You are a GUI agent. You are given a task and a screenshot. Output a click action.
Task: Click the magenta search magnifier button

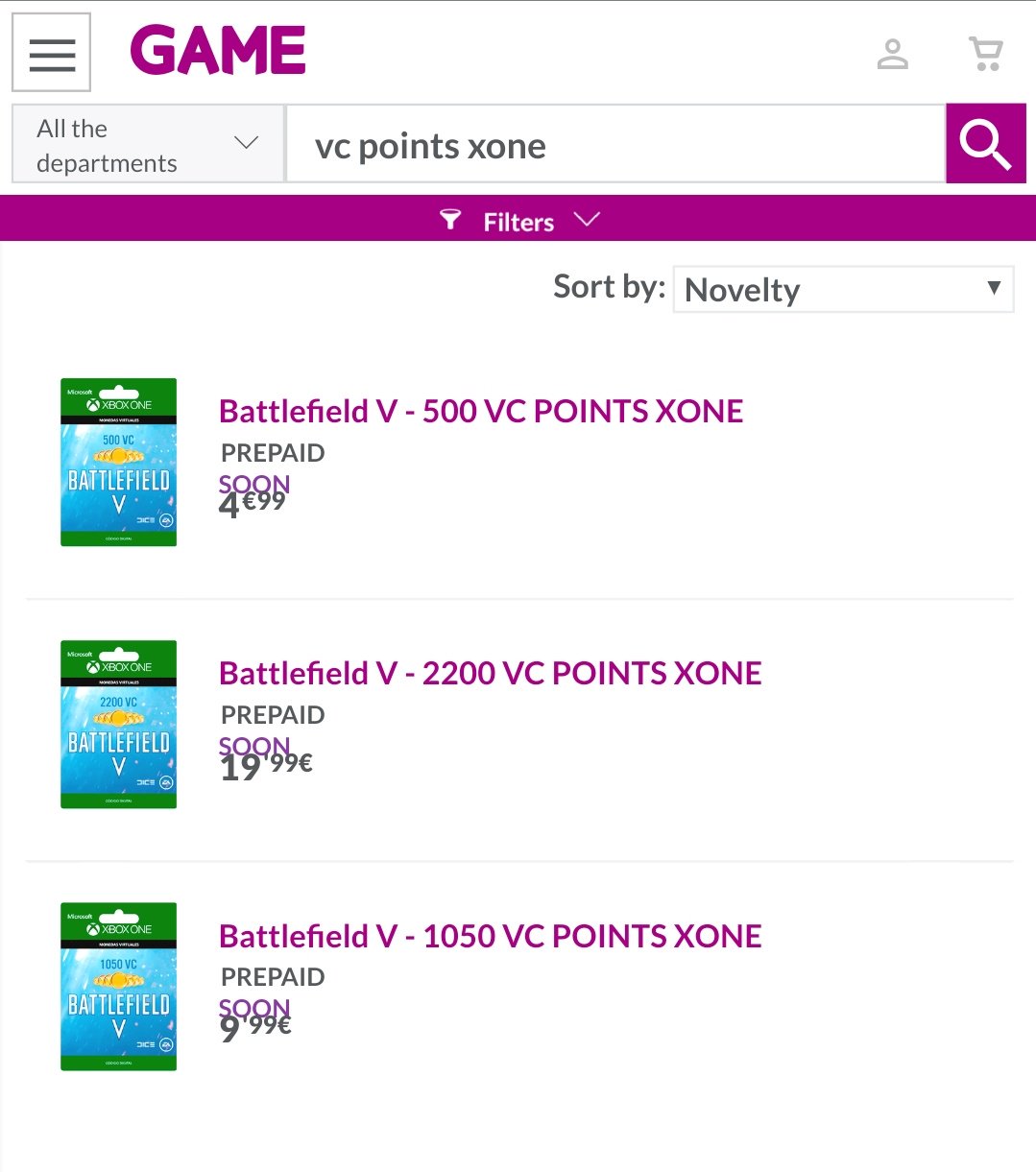click(x=985, y=144)
